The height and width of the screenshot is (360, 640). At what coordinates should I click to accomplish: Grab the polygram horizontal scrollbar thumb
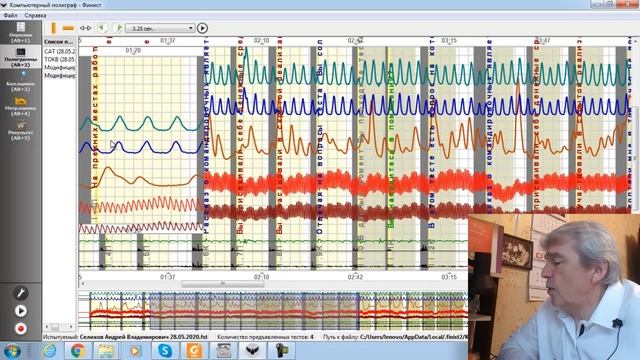[222, 283]
